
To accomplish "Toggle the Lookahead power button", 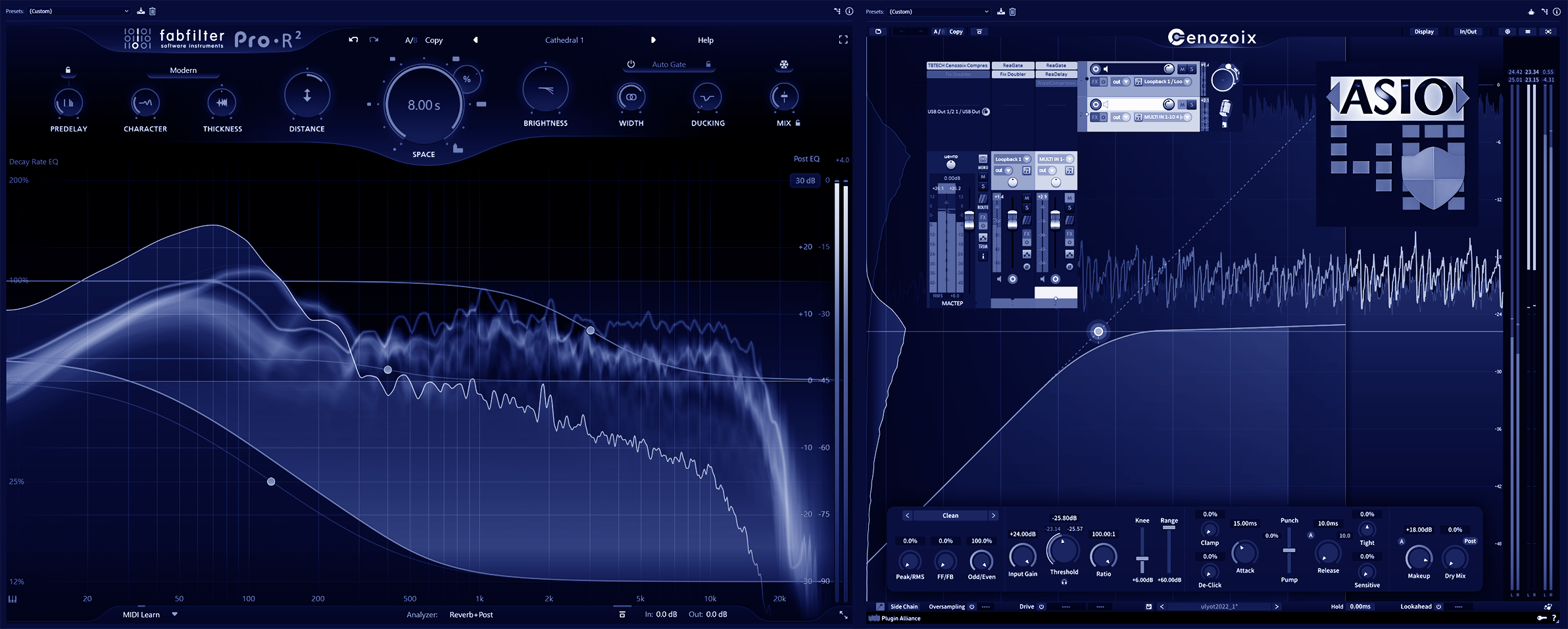I will 1438,607.
